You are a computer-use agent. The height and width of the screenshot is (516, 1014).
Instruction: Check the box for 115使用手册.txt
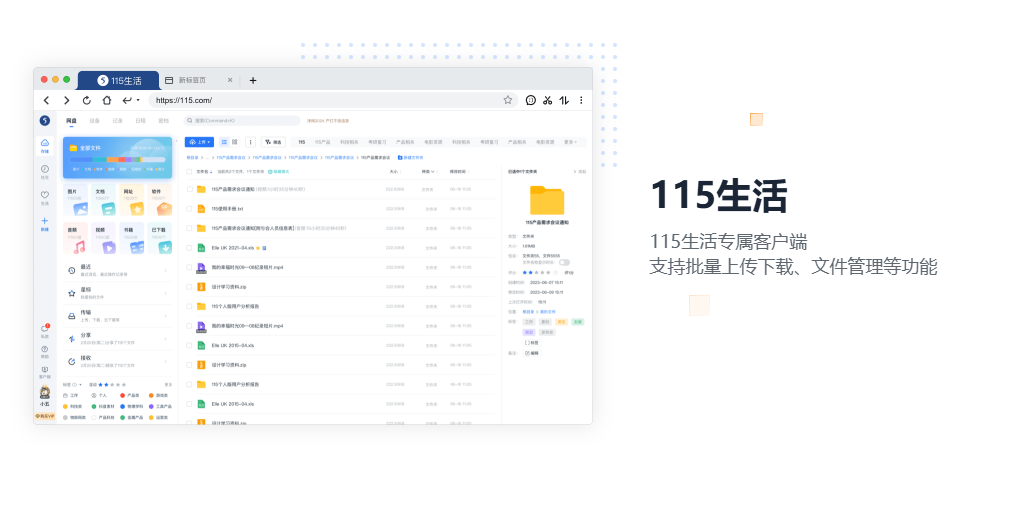tap(189, 209)
